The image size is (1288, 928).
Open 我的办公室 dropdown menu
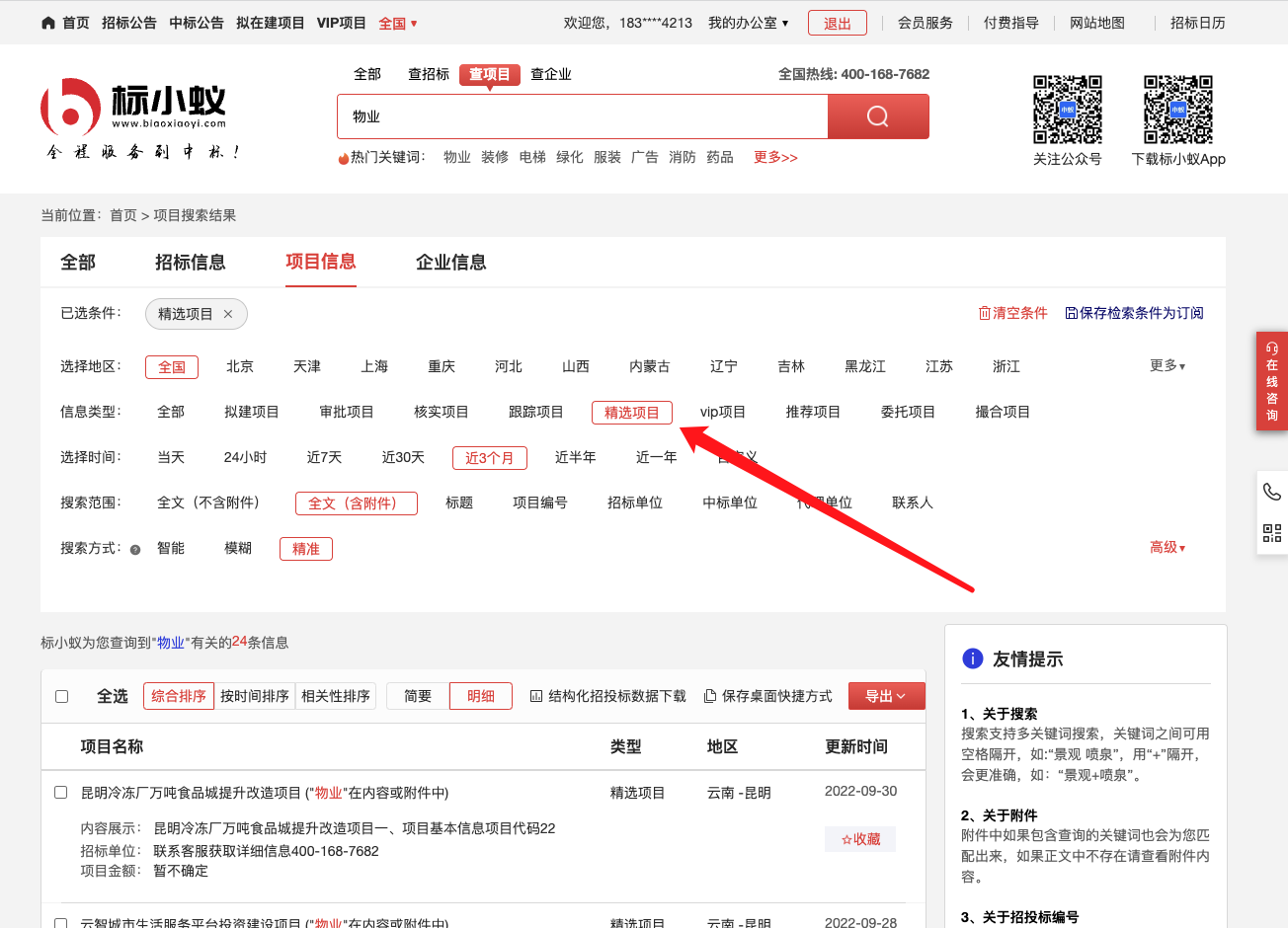pyautogui.click(x=748, y=23)
